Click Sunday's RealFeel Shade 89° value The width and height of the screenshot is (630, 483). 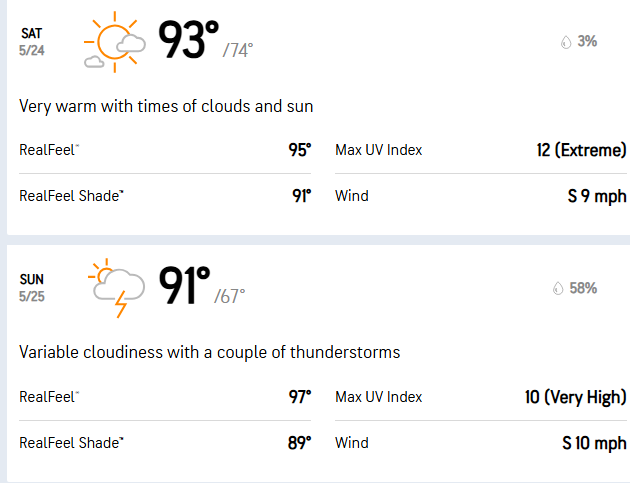(300, 443)
